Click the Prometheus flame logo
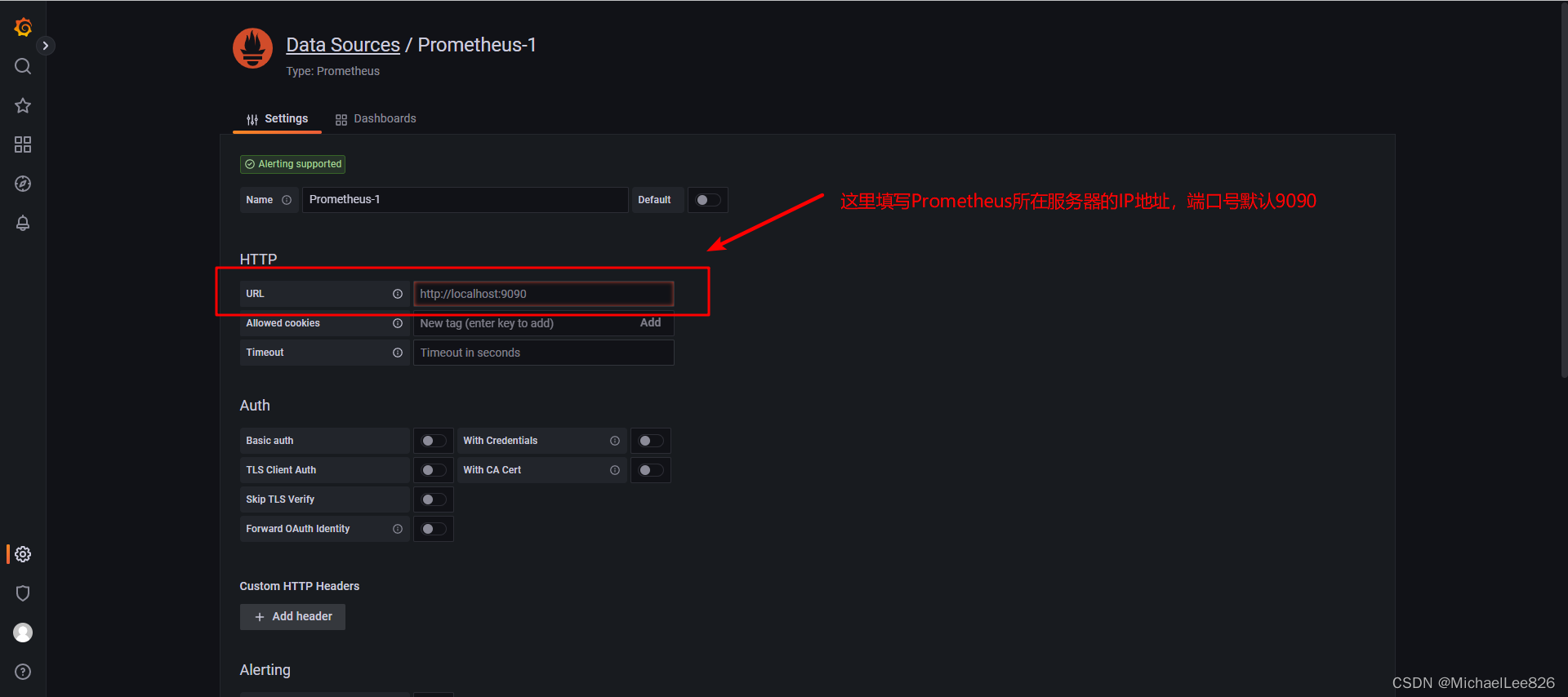 [x=252, y=48]
